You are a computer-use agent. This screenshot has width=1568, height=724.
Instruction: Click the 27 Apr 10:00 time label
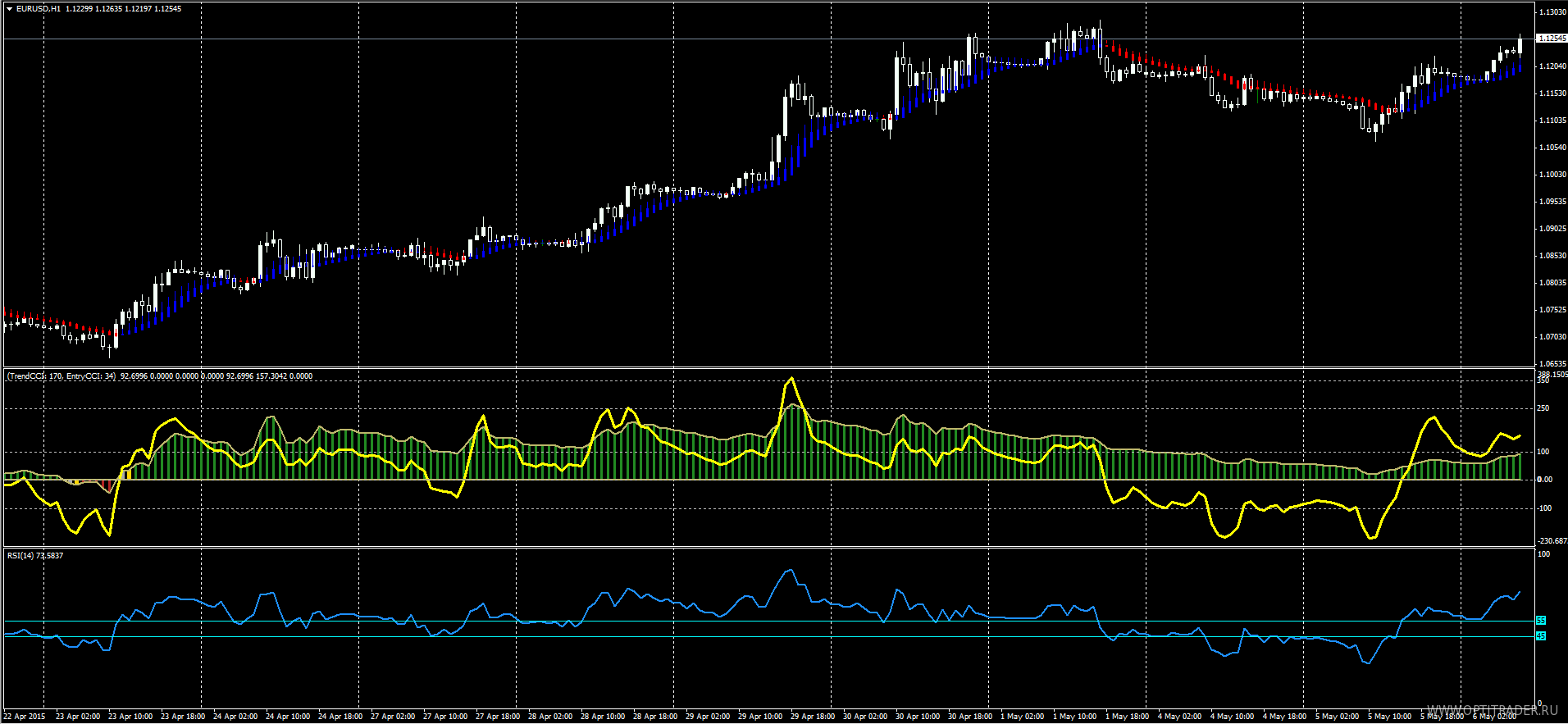point(445,717)
